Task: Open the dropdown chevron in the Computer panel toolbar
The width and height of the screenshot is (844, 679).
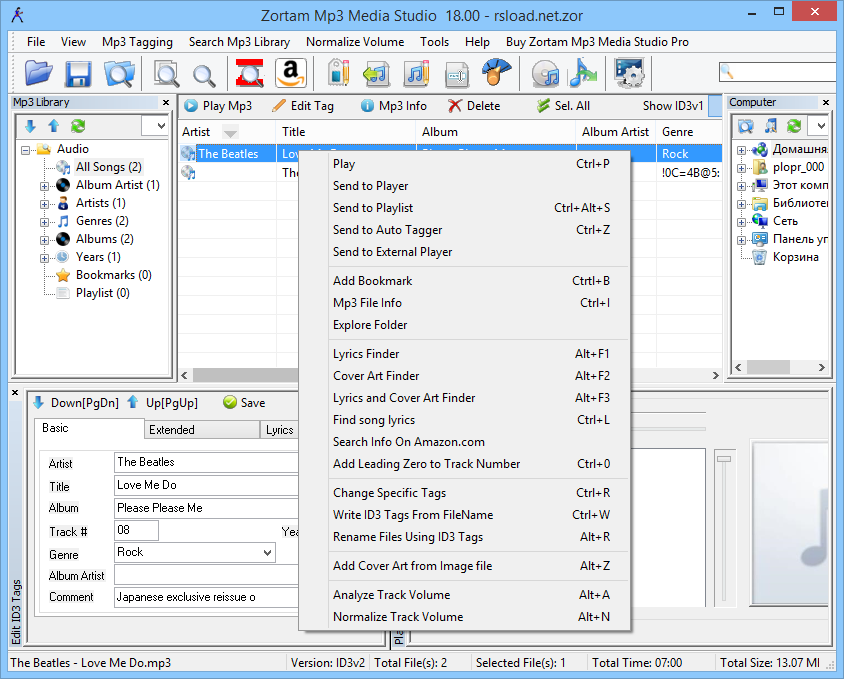Action: [x=821, y=126]
